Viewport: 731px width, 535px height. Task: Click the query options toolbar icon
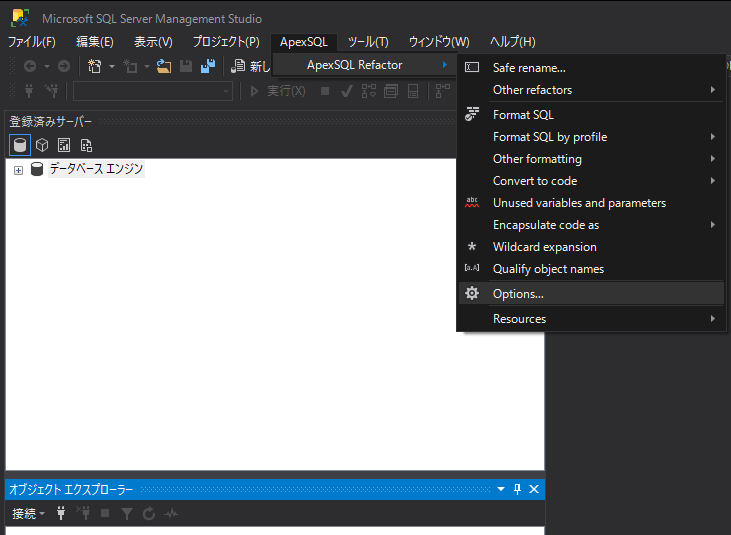point(391,91)
